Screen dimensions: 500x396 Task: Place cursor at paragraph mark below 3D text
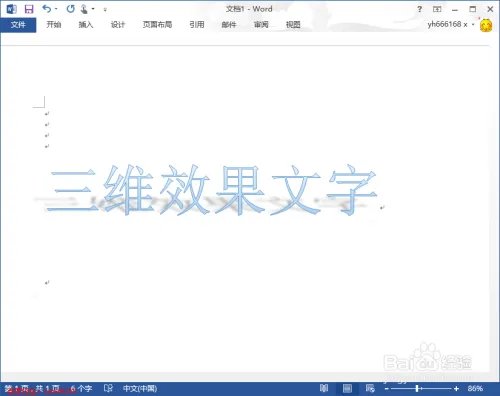pyautogui.click(x=47, y=283)
